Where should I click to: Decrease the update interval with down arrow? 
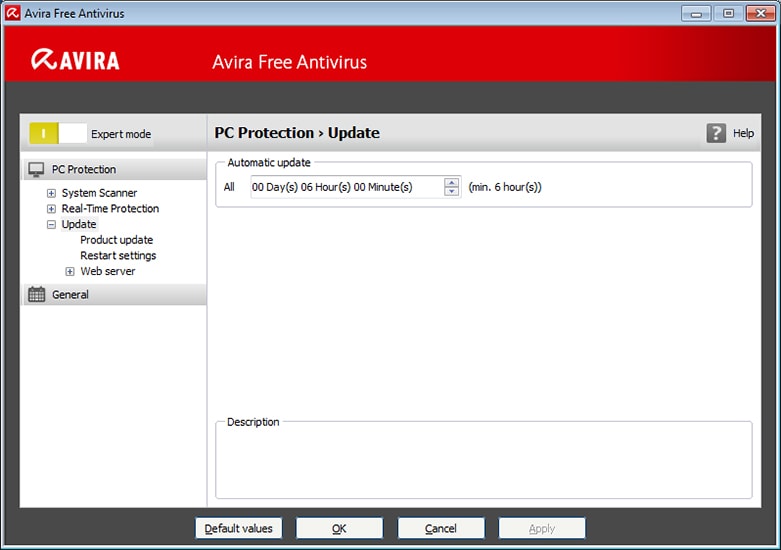tap(451, 191)
